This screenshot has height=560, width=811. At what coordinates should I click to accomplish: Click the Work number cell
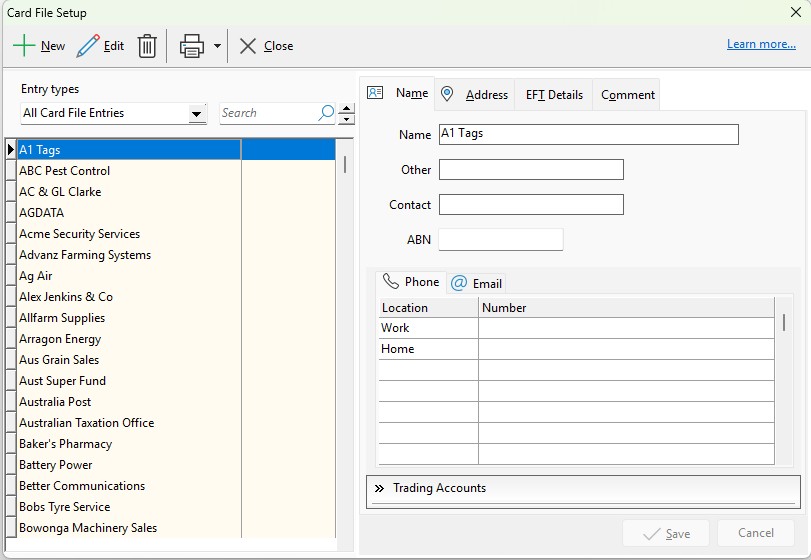[626, 328]
